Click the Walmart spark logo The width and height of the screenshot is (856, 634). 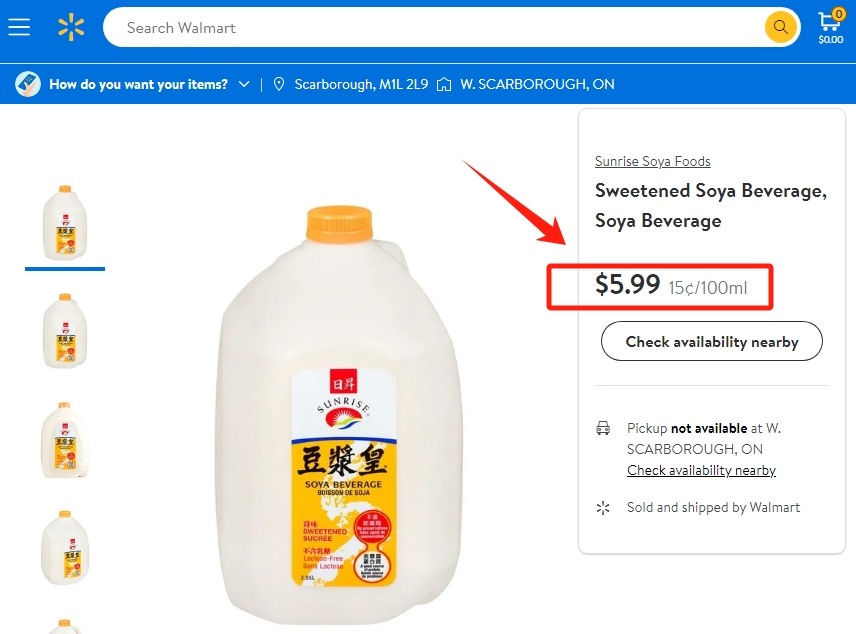71,27
